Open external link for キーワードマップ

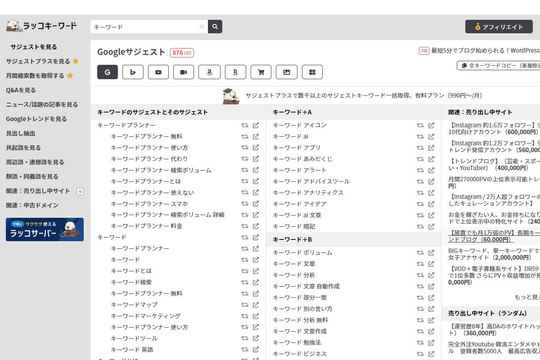(256, 305)
